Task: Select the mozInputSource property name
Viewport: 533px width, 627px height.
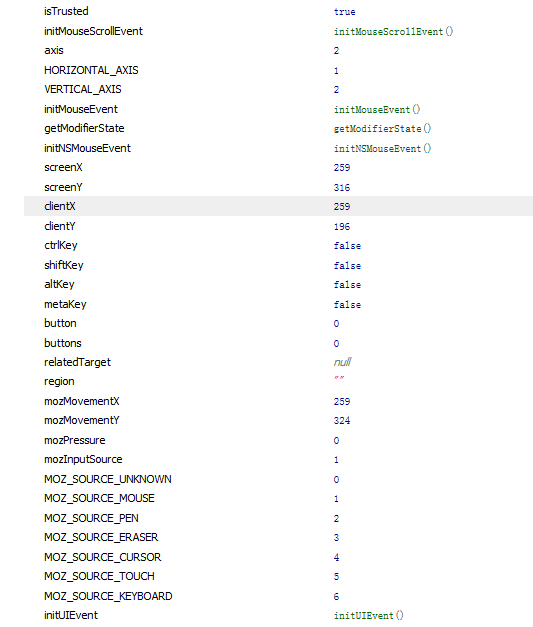Action: click(83, 459)
